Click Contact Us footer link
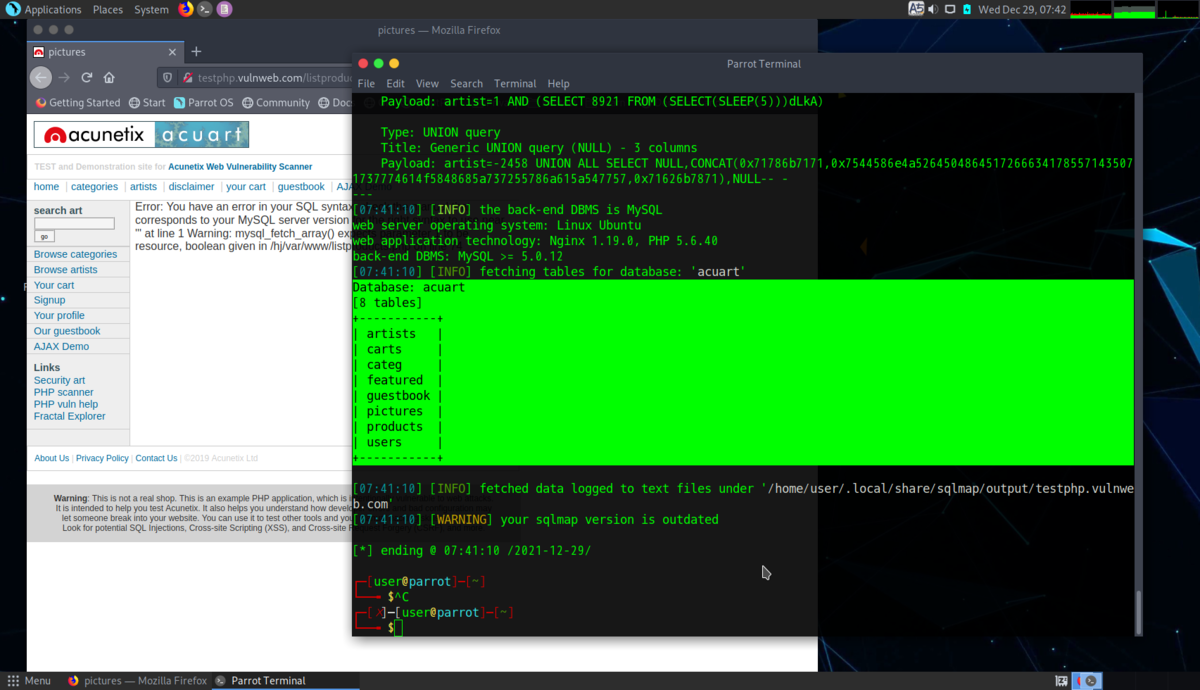 [156, 458]
